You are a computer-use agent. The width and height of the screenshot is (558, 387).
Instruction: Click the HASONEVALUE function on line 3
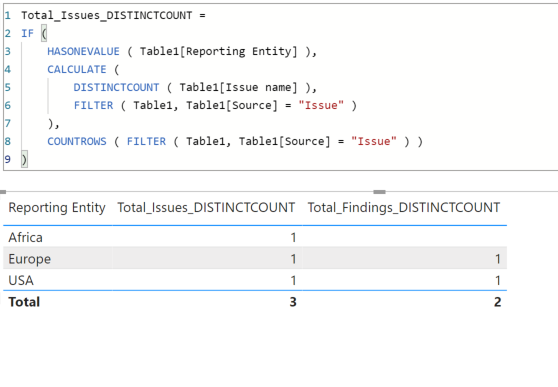[x=83, y=51]
